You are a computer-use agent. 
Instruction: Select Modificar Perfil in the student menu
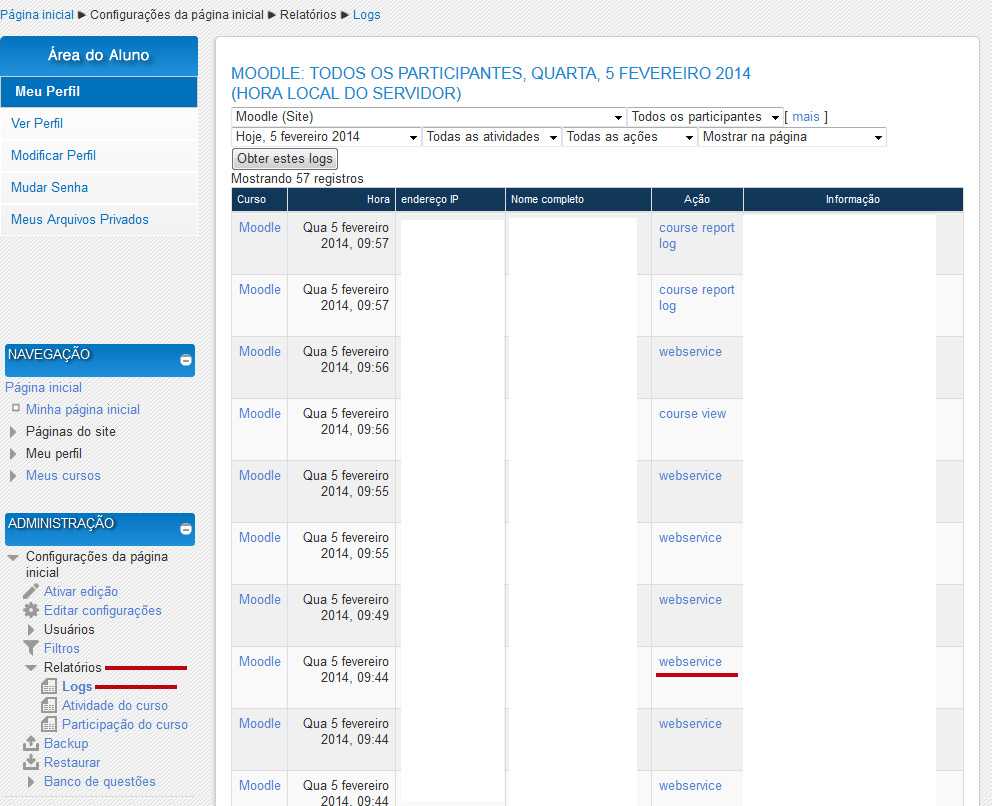pyautogui.click(x=53, y=155)
